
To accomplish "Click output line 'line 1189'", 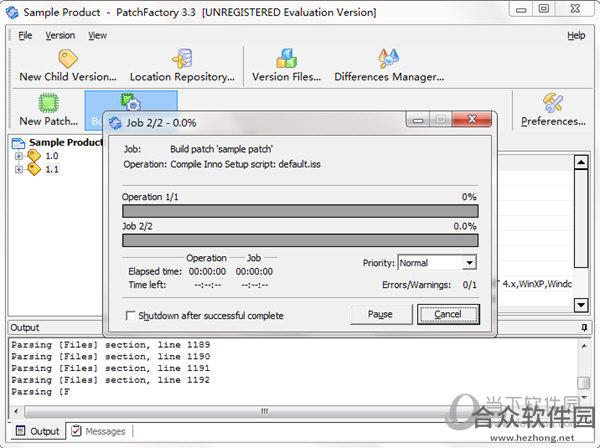I will coord(111,345).
